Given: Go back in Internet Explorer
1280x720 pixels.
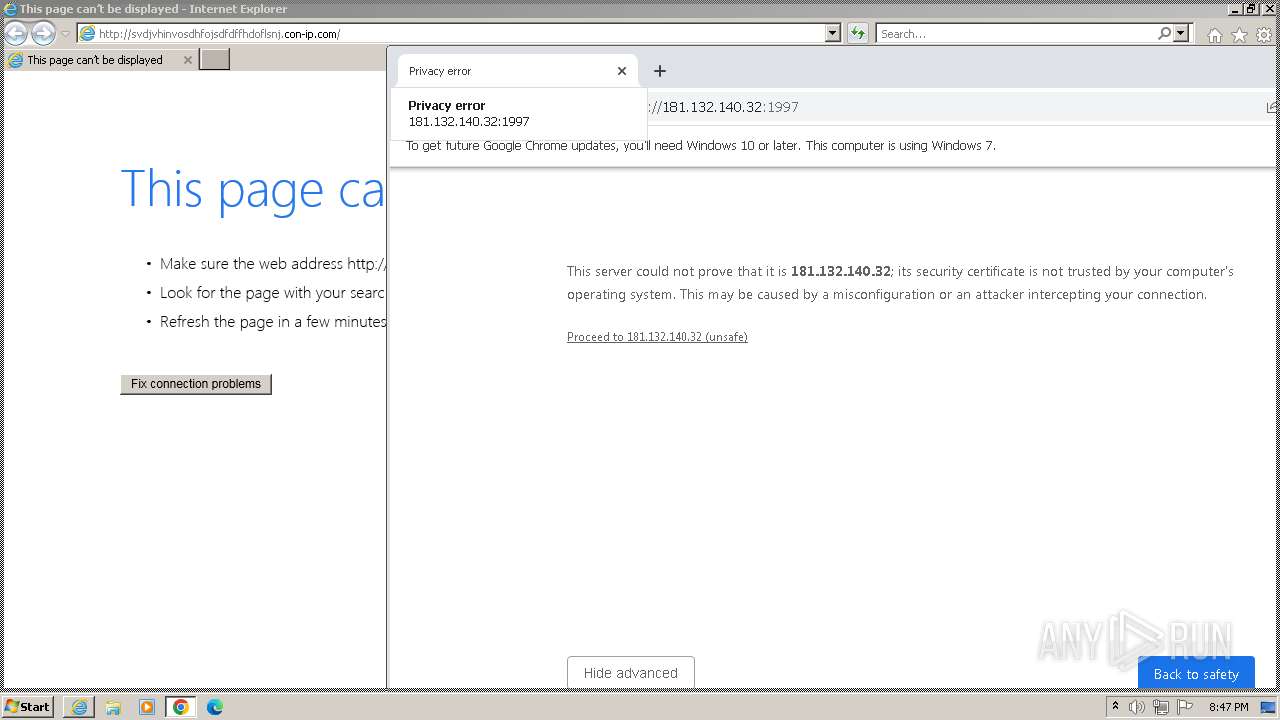Looking at the screenshot, I should coord(16,33).
